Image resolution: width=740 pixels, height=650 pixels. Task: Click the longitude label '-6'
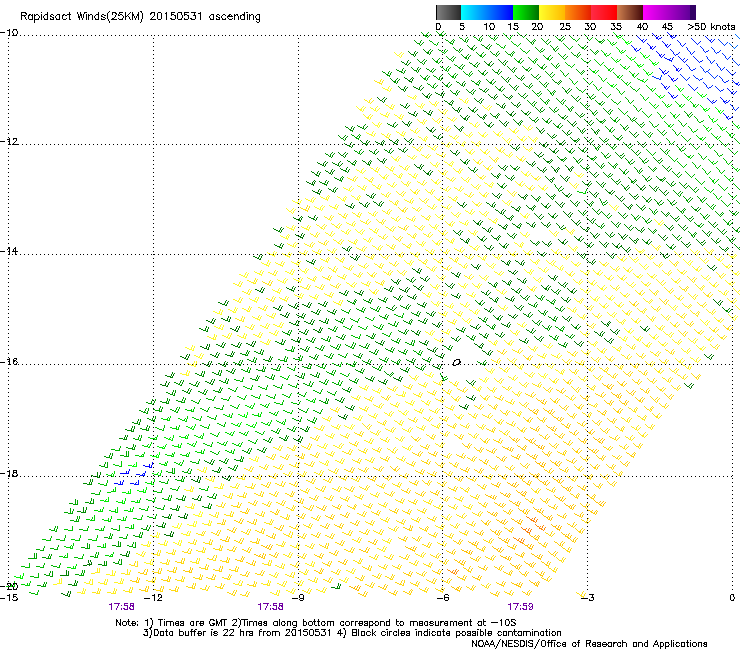coord(443,598)
